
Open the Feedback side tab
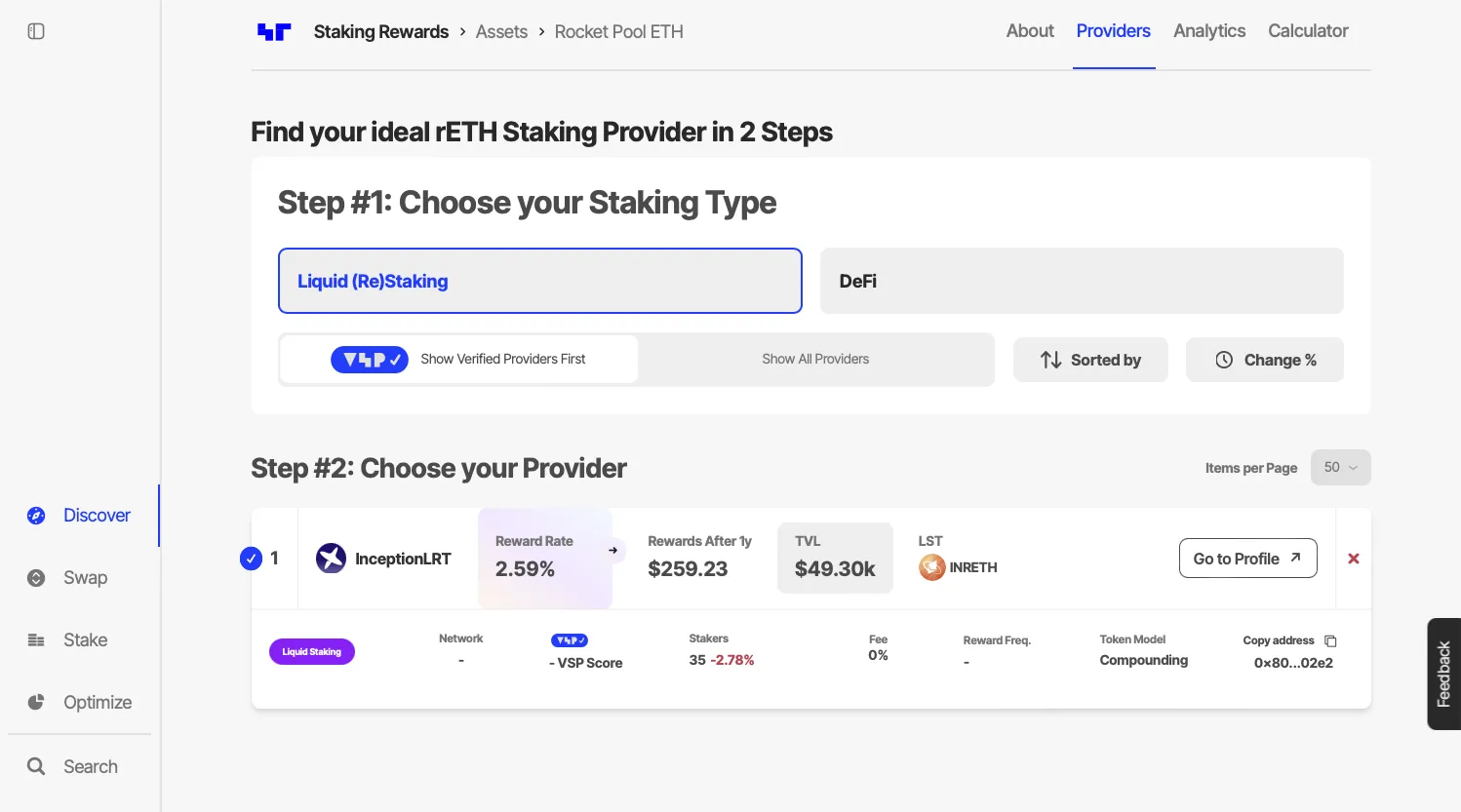tap(1444, 674)
